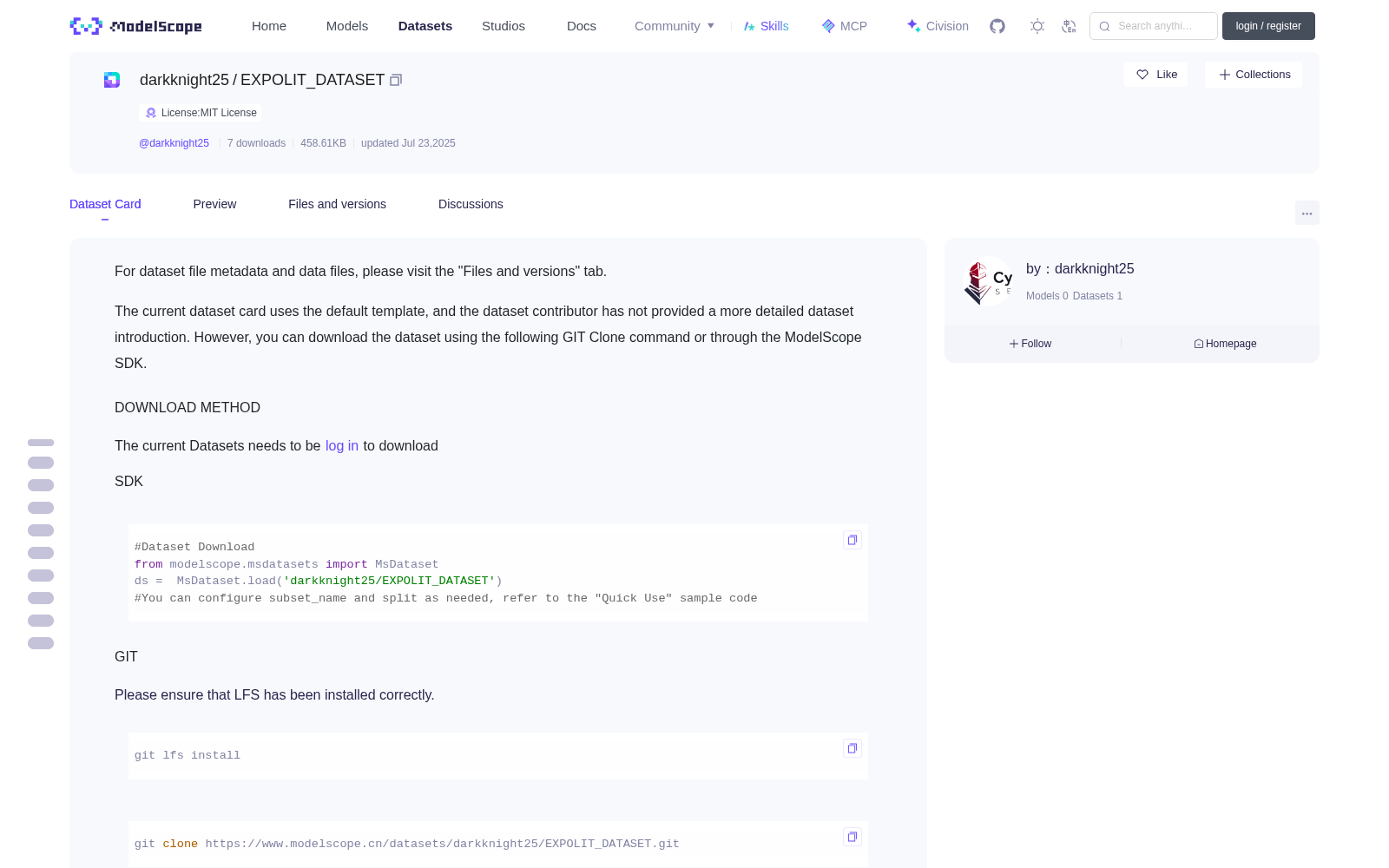
Task: Visit the author's Homepage
Action: click(x=1226, y=344)
